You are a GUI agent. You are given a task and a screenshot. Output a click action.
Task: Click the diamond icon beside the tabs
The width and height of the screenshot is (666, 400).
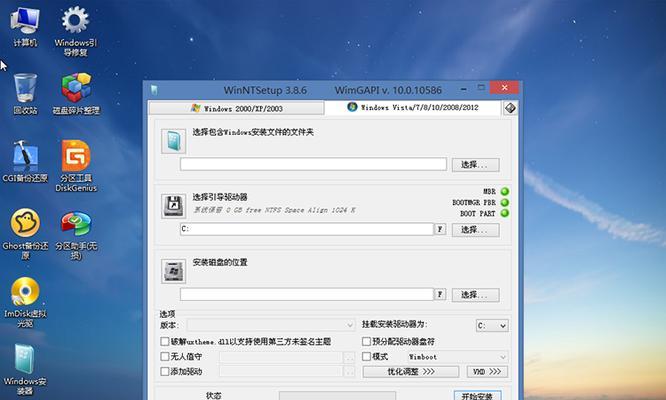tap(510, 108)
